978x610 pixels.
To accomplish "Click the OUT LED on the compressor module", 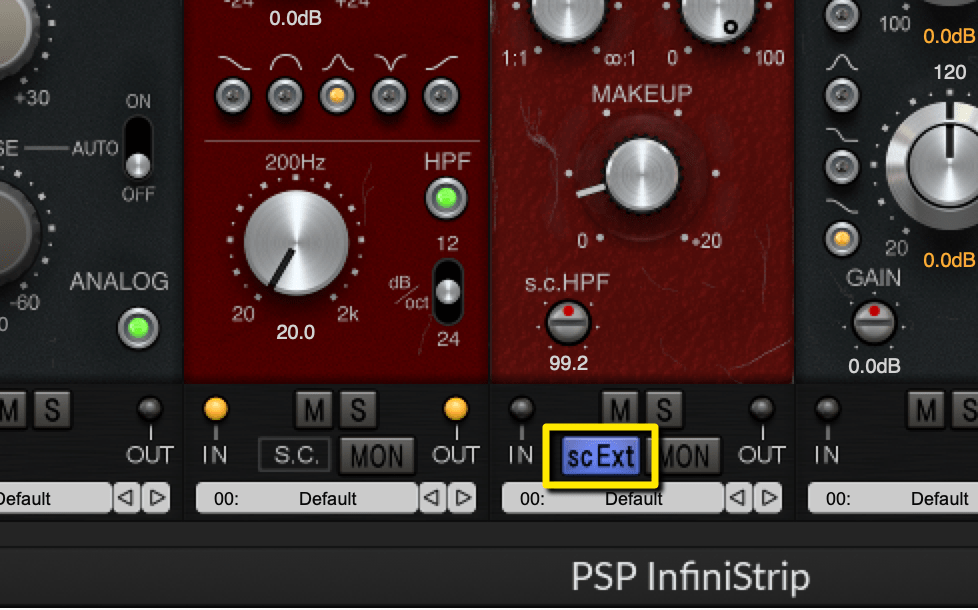I will [x=762, y=408].
